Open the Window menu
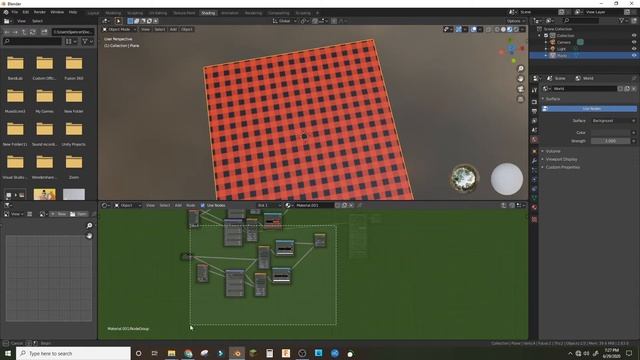The height and width of the screenshot is (360, 640). pyautogui.click(x=57, y=12)
